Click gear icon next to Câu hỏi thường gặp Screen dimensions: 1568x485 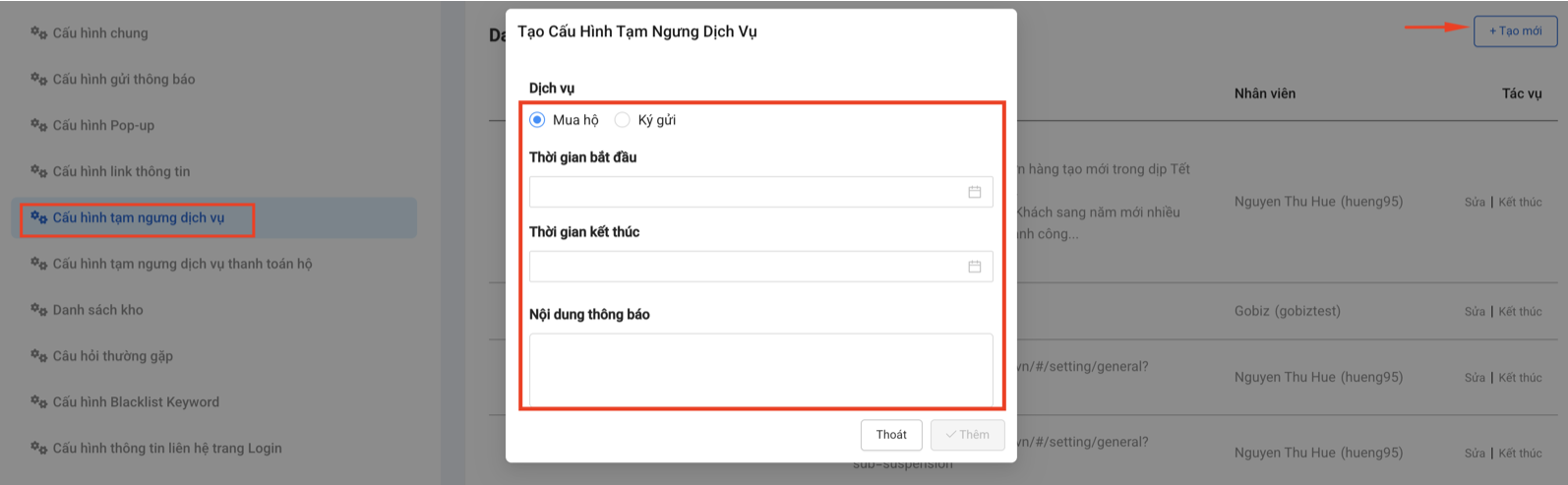[x=38, y=356]
